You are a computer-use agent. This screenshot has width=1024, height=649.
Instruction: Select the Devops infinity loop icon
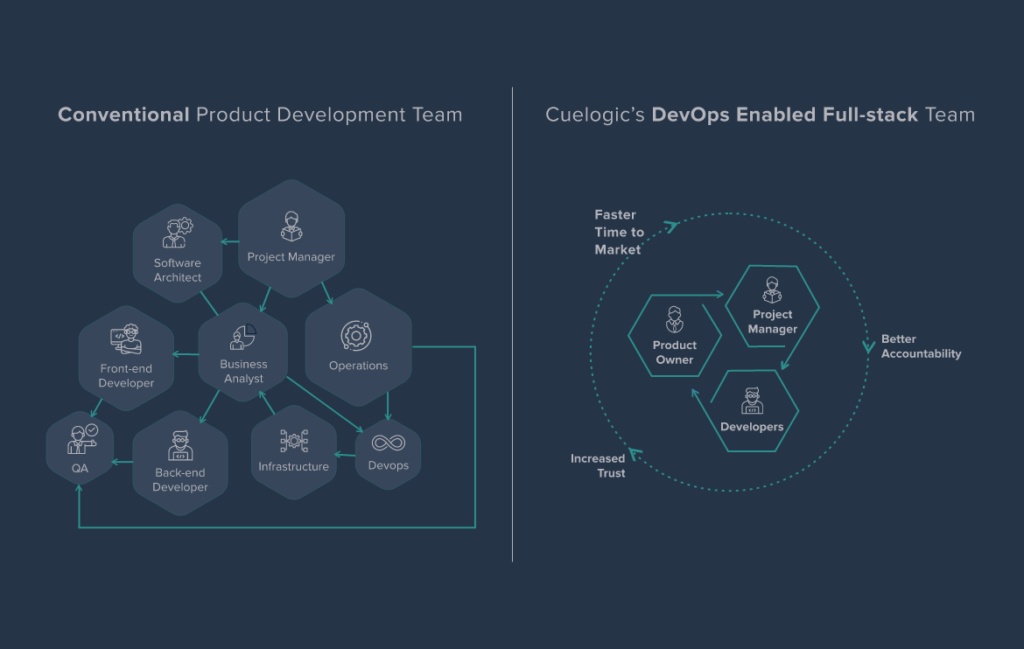[x=389, y=443]
